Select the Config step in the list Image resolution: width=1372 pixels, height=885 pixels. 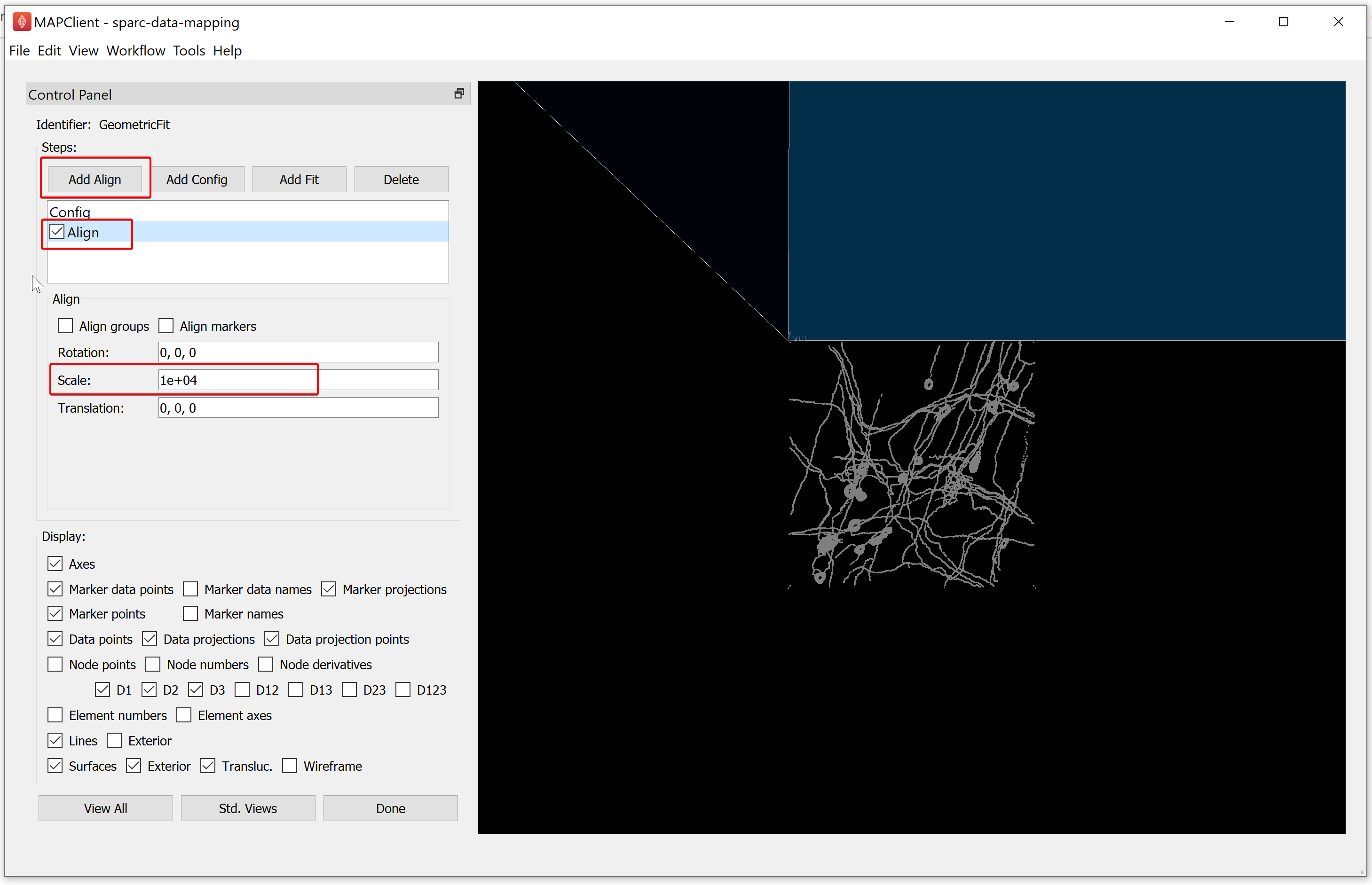tap(247, 211)
